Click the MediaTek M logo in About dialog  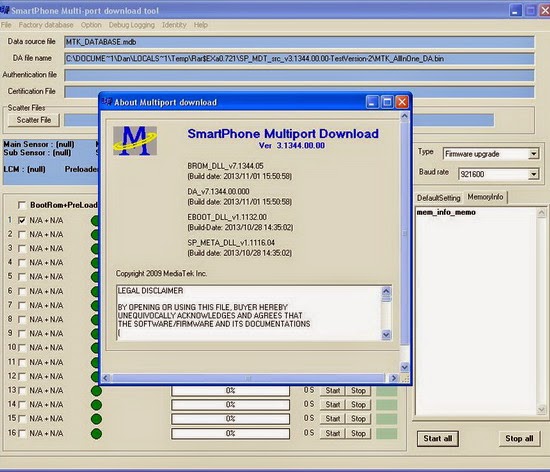pyautogui.click(x=135, y=141)
